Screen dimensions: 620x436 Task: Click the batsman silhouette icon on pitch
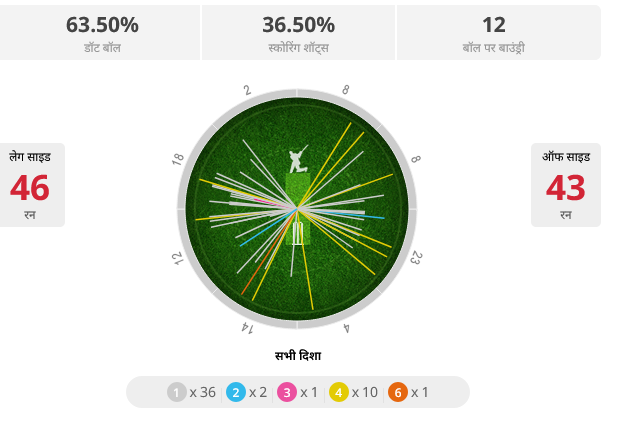(299, 159)
